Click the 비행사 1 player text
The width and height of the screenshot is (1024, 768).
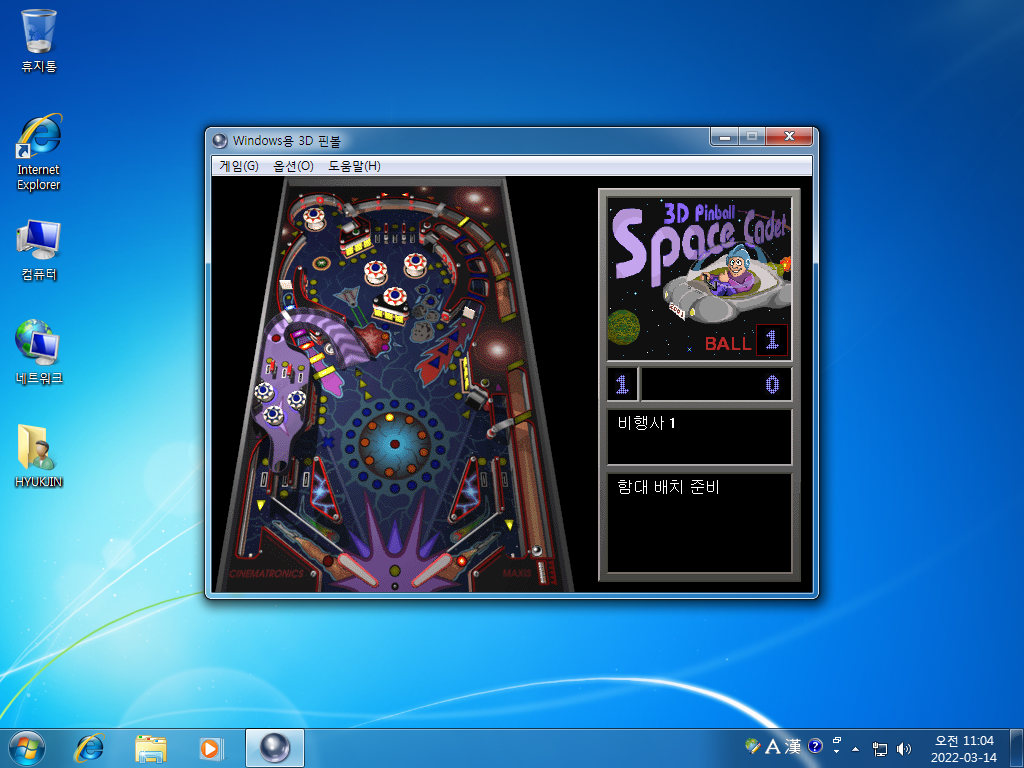coord(646,423)
